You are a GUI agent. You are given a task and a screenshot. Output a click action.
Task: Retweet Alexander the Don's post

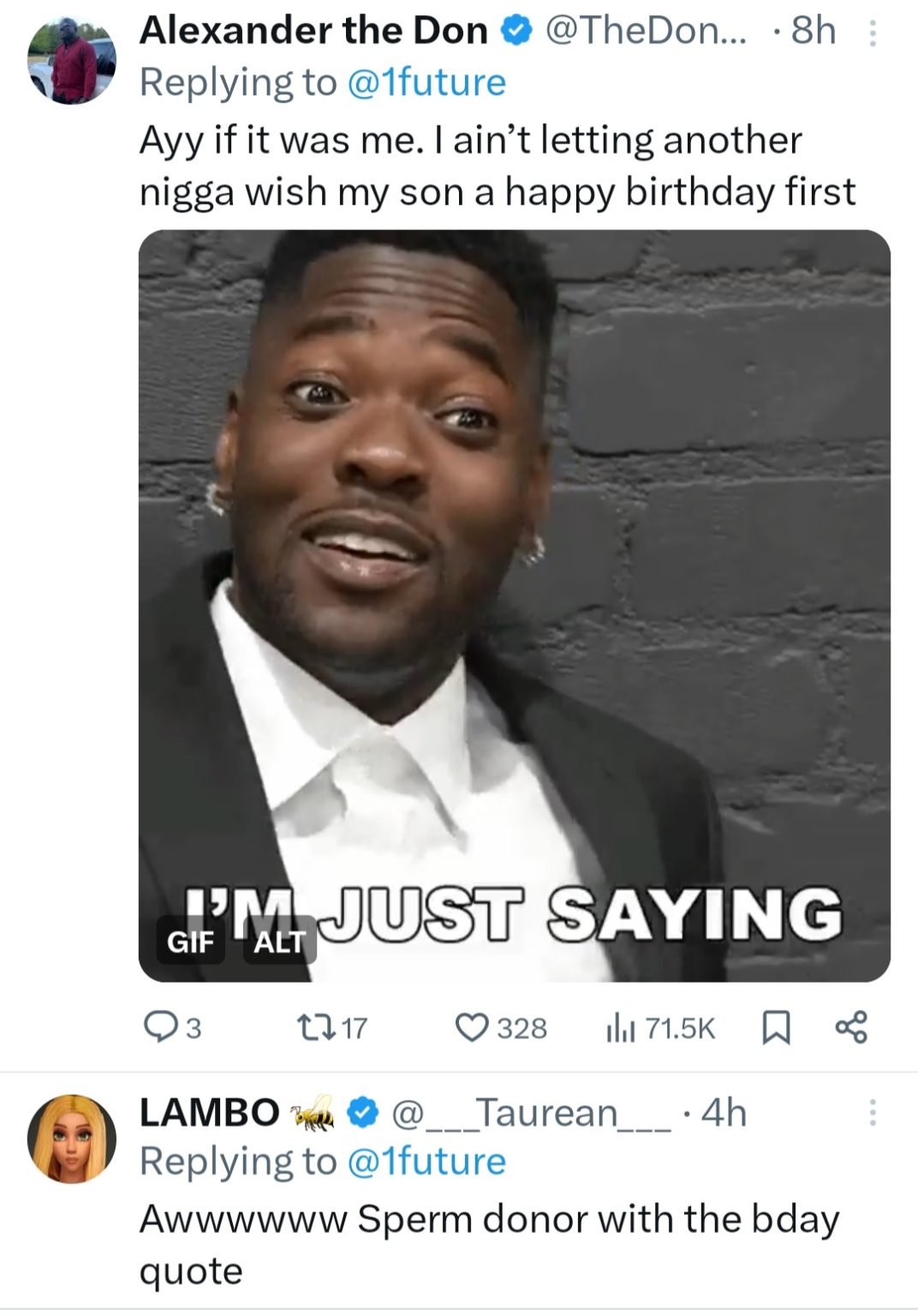tap(331, 1026)
